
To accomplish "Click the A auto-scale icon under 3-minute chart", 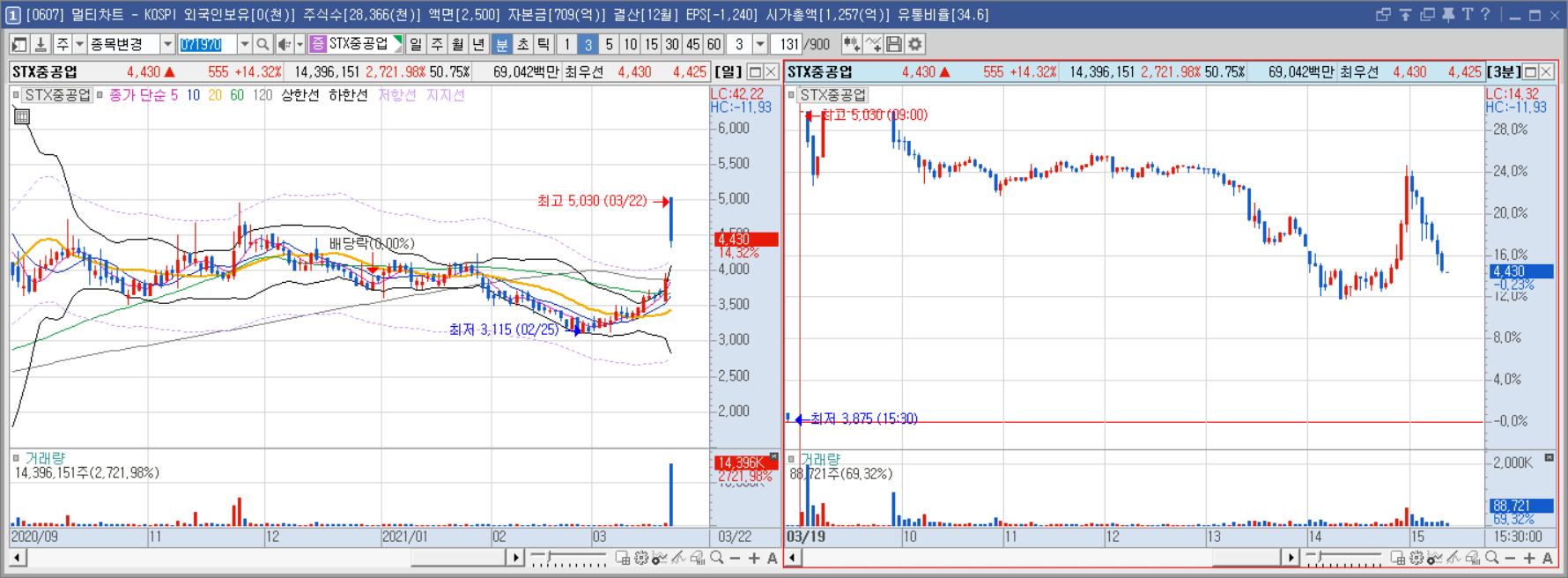I will coord(1548,558).
